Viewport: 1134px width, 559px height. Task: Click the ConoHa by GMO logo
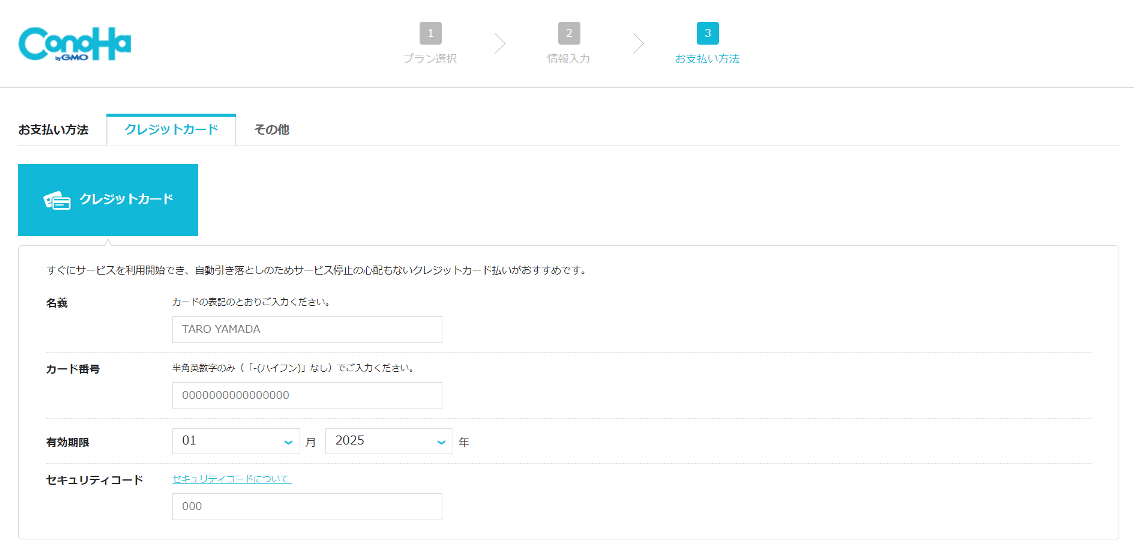click(75, 43)
